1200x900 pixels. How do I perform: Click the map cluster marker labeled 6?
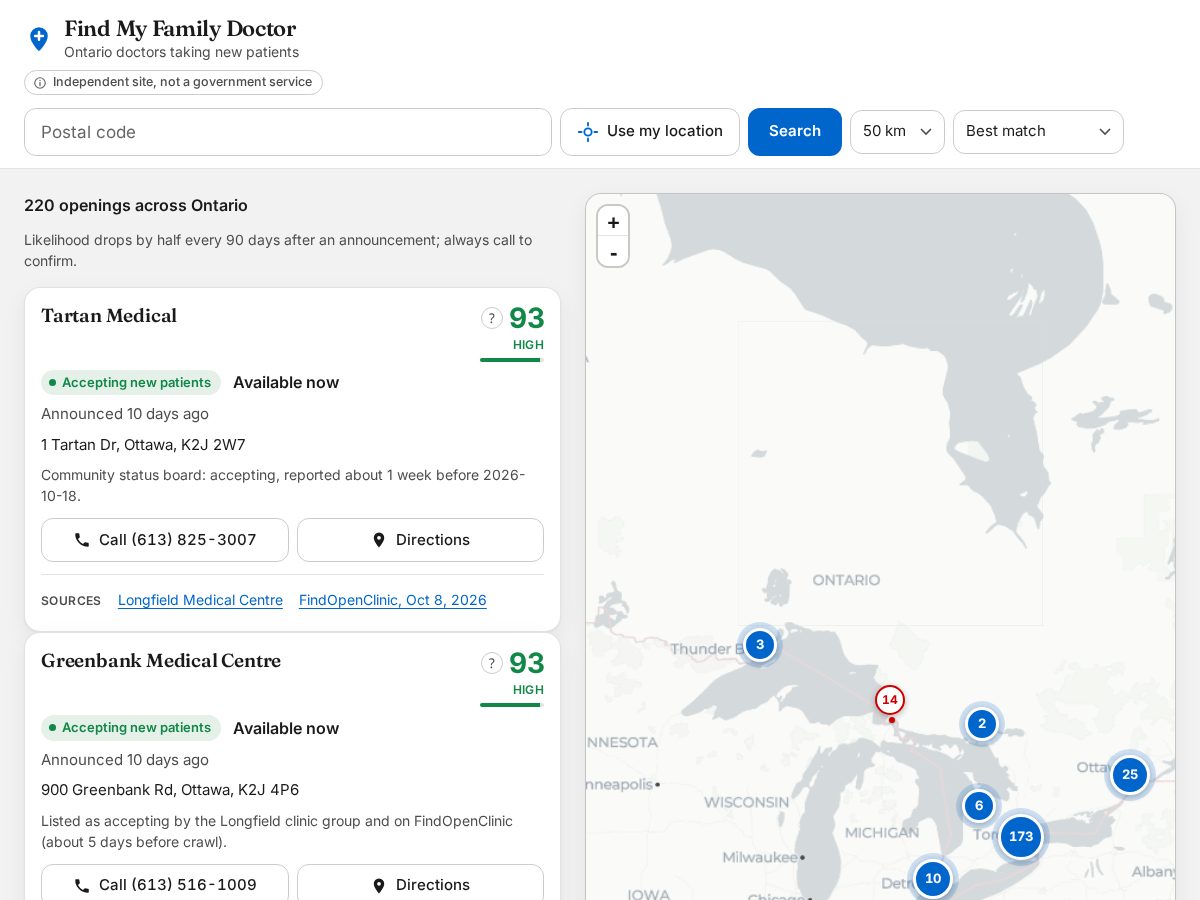click(x=979, y=806)
